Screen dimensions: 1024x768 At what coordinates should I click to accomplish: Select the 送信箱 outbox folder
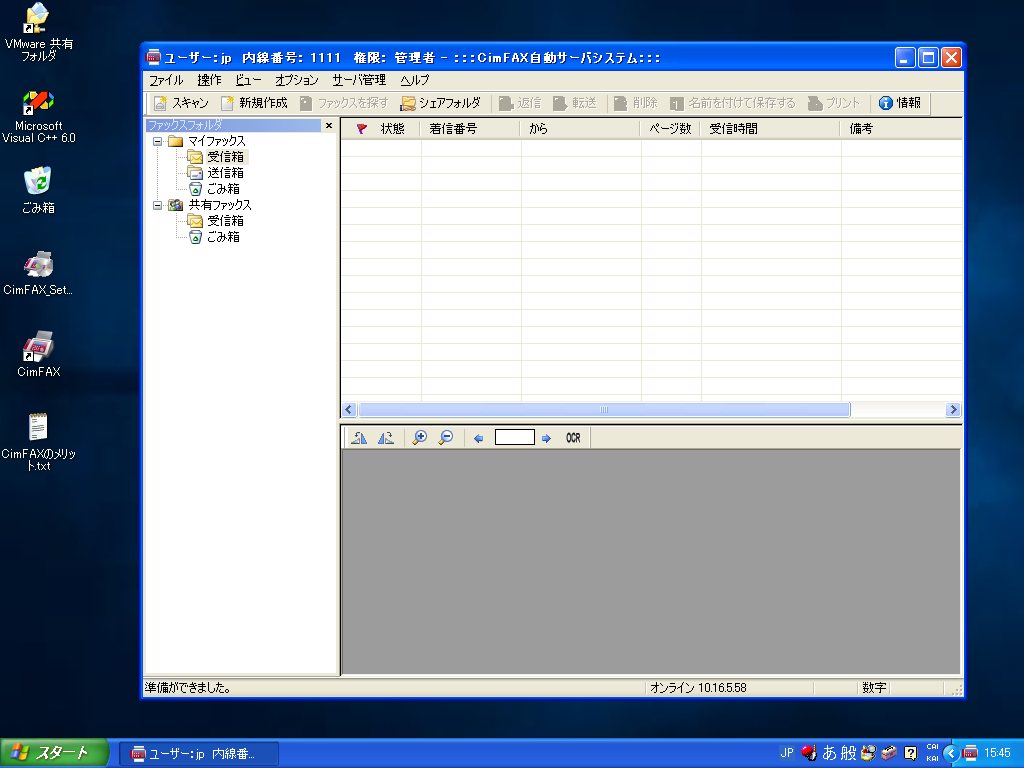(x=225, y=173)
